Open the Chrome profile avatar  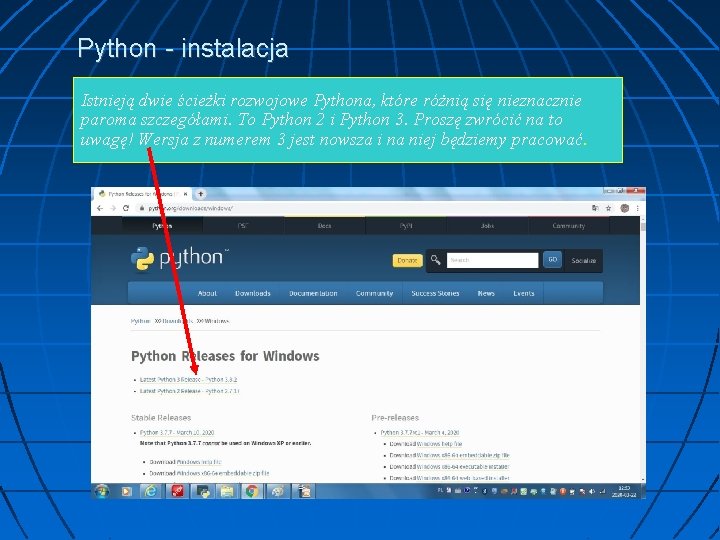tap(624, 208)
